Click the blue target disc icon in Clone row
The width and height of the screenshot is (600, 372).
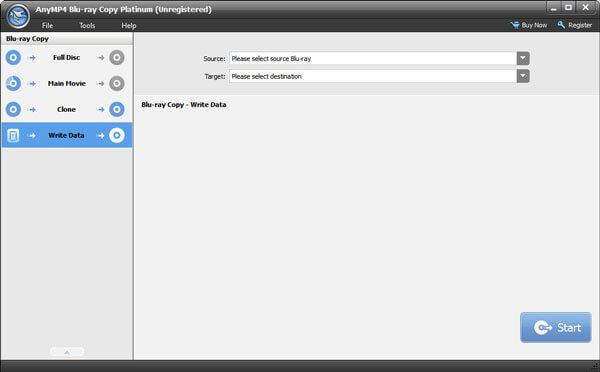point(117,109)
